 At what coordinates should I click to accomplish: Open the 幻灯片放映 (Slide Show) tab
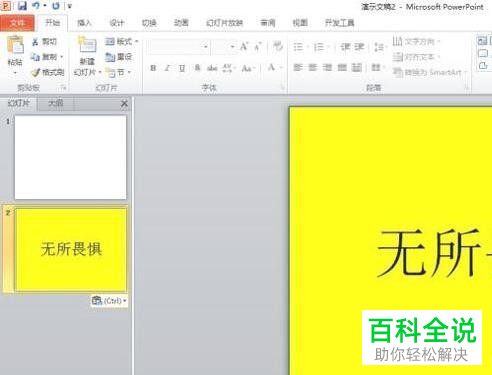click(224, 23)
